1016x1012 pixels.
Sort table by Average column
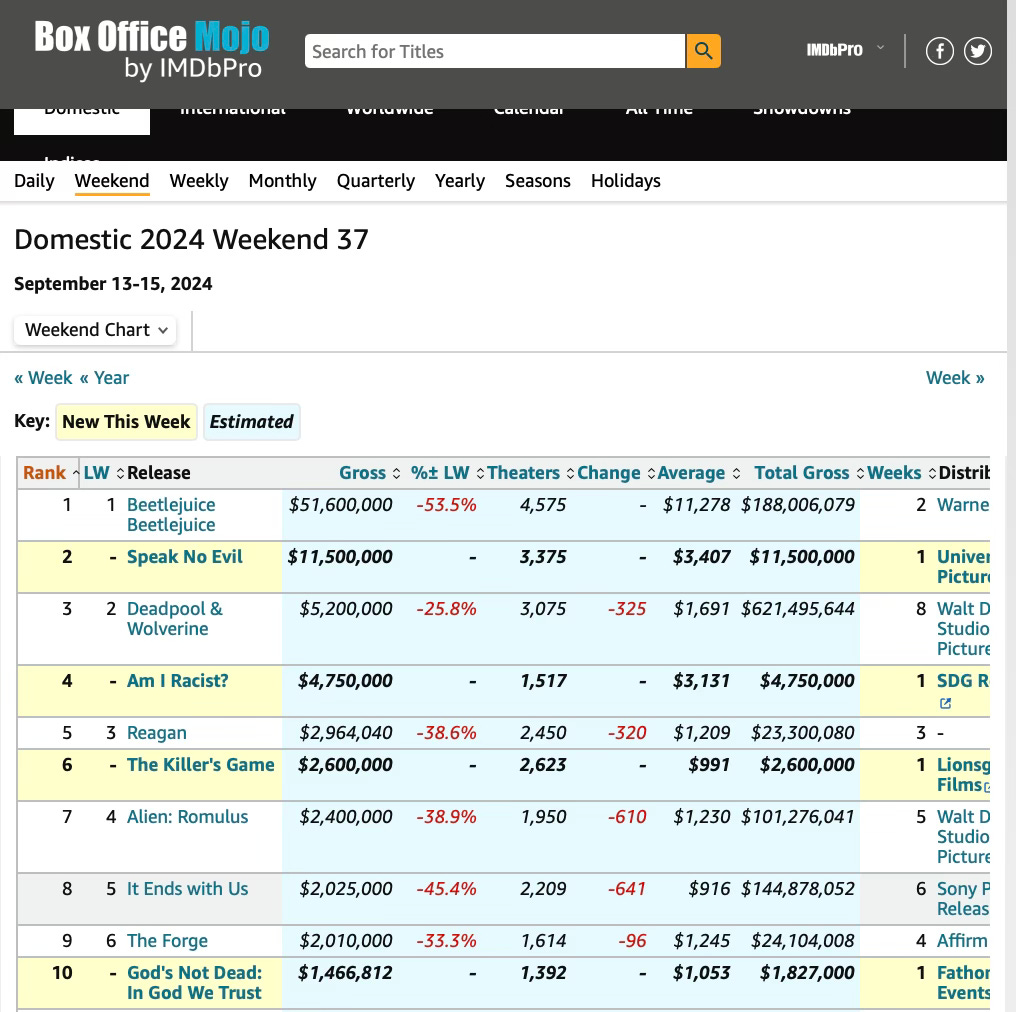[x=698, y=473]
